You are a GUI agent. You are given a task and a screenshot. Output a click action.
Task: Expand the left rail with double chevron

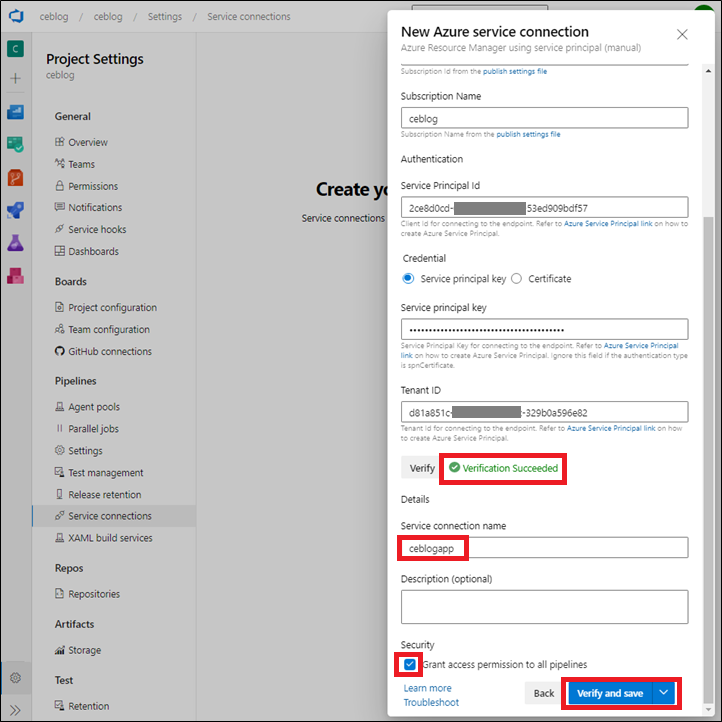click(x=16, y=710)
